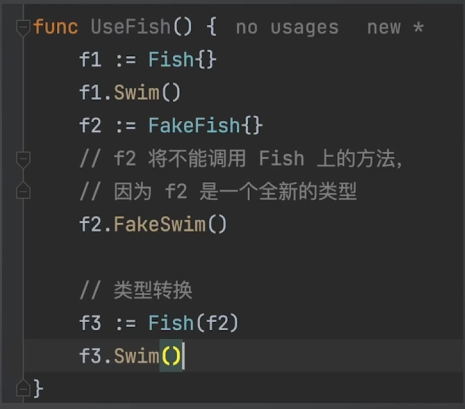This screenshot has width=465, height=409.
Task: Click the FakeSwim method call
Action: pos(160,224)
